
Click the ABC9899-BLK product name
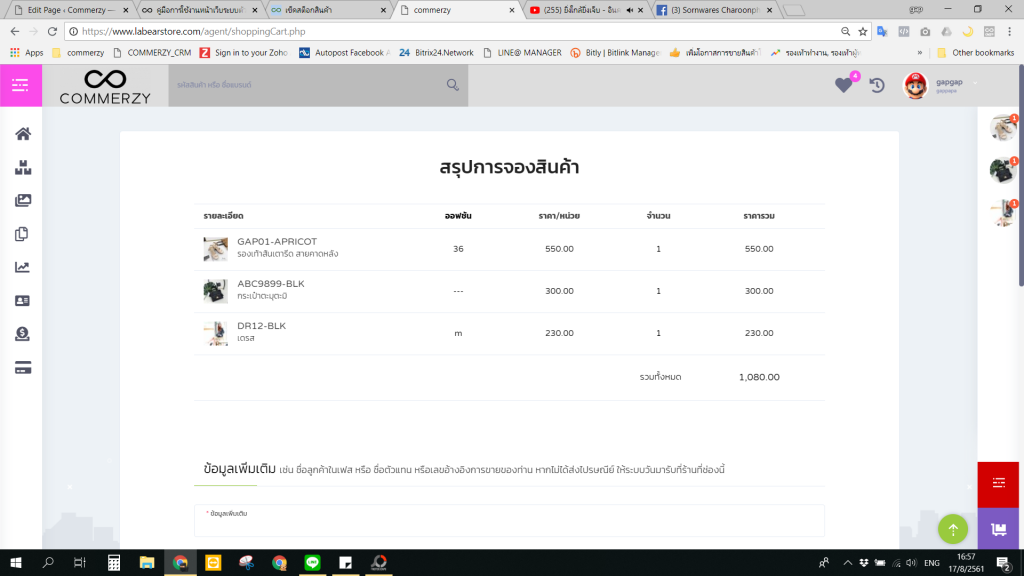(x=270, y=284)
